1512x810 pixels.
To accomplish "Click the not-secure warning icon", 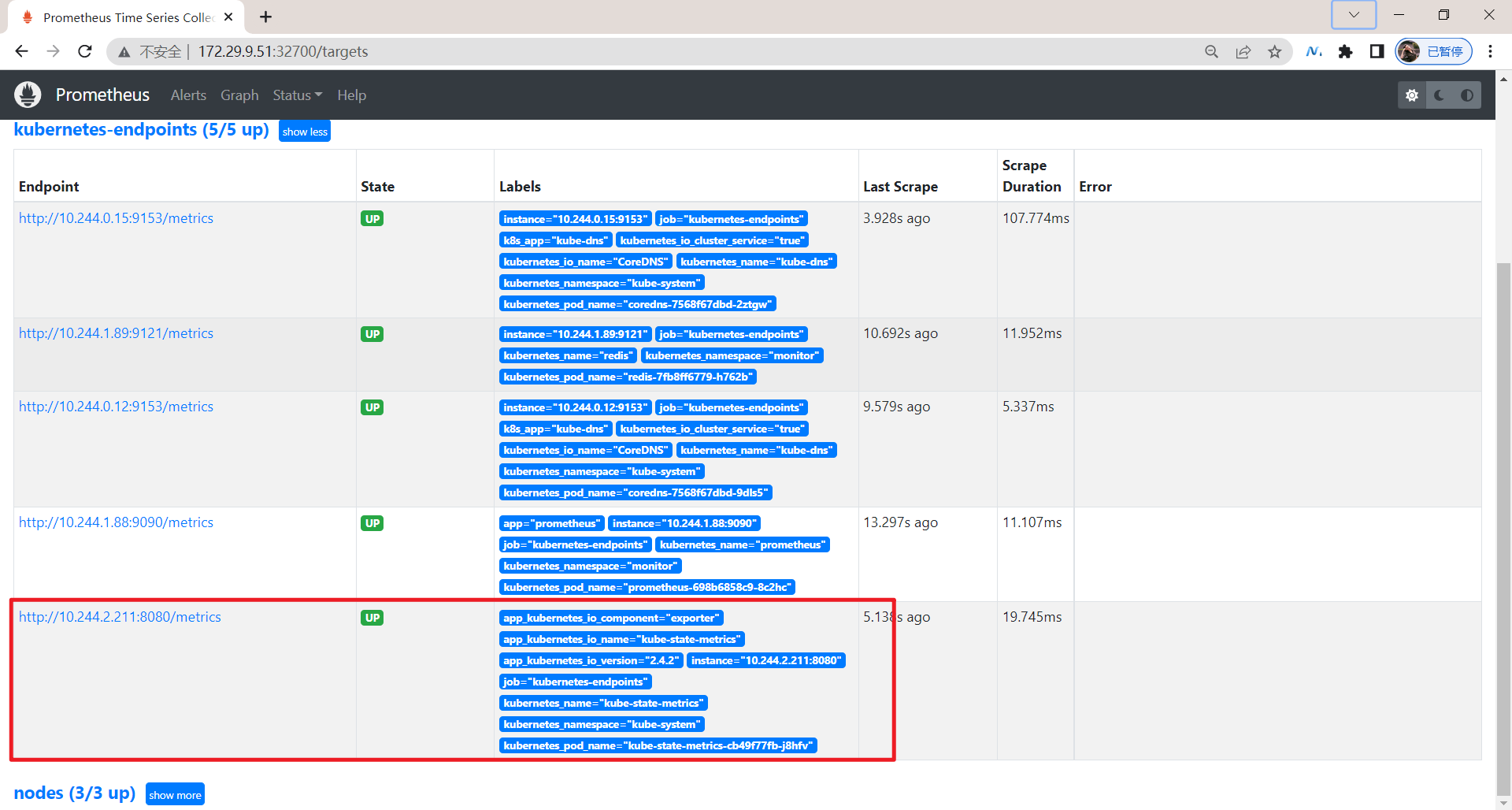I will tap(124, 52).
